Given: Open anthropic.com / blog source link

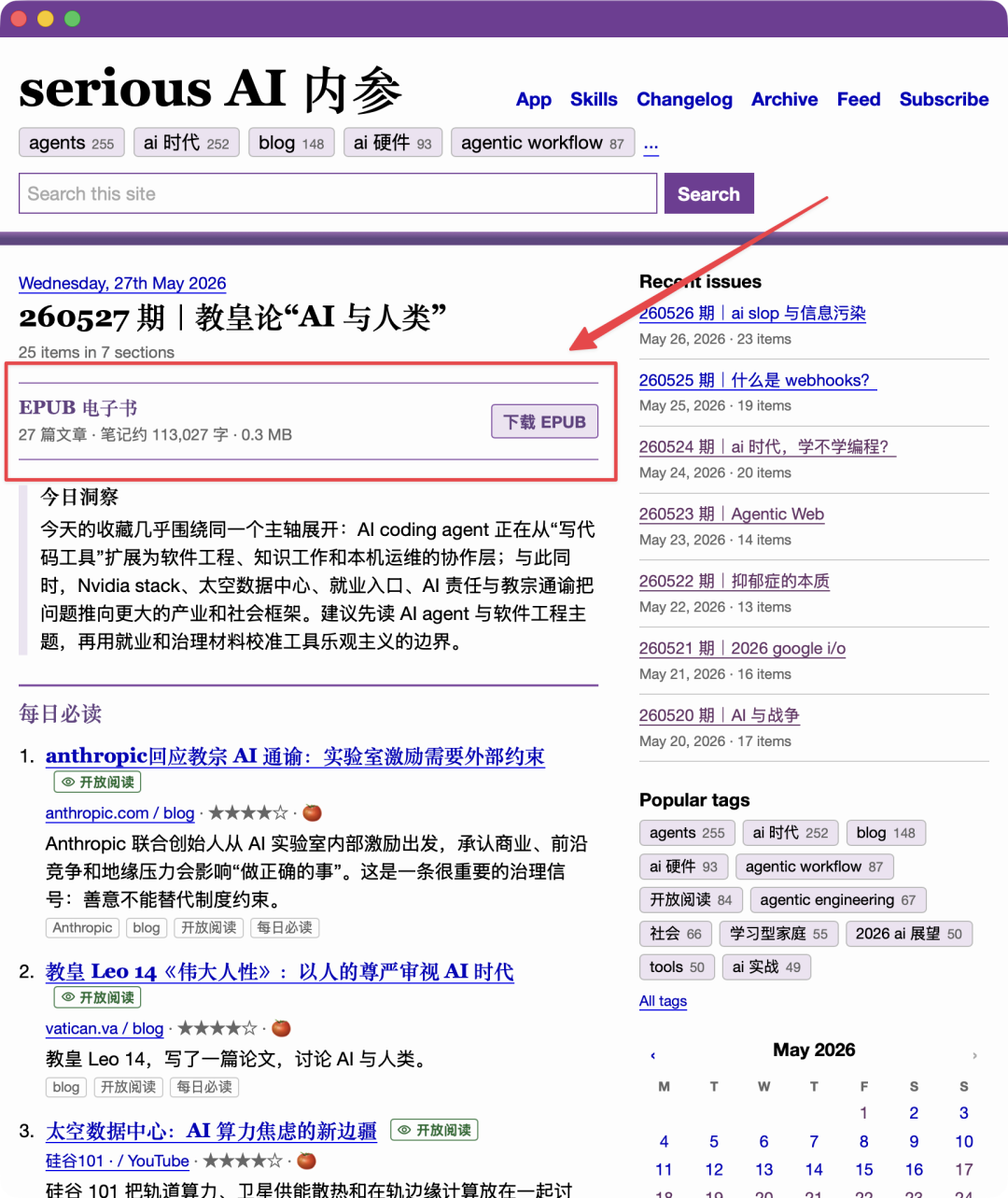Looking at the screenshot, I should [x=120, y=813].
